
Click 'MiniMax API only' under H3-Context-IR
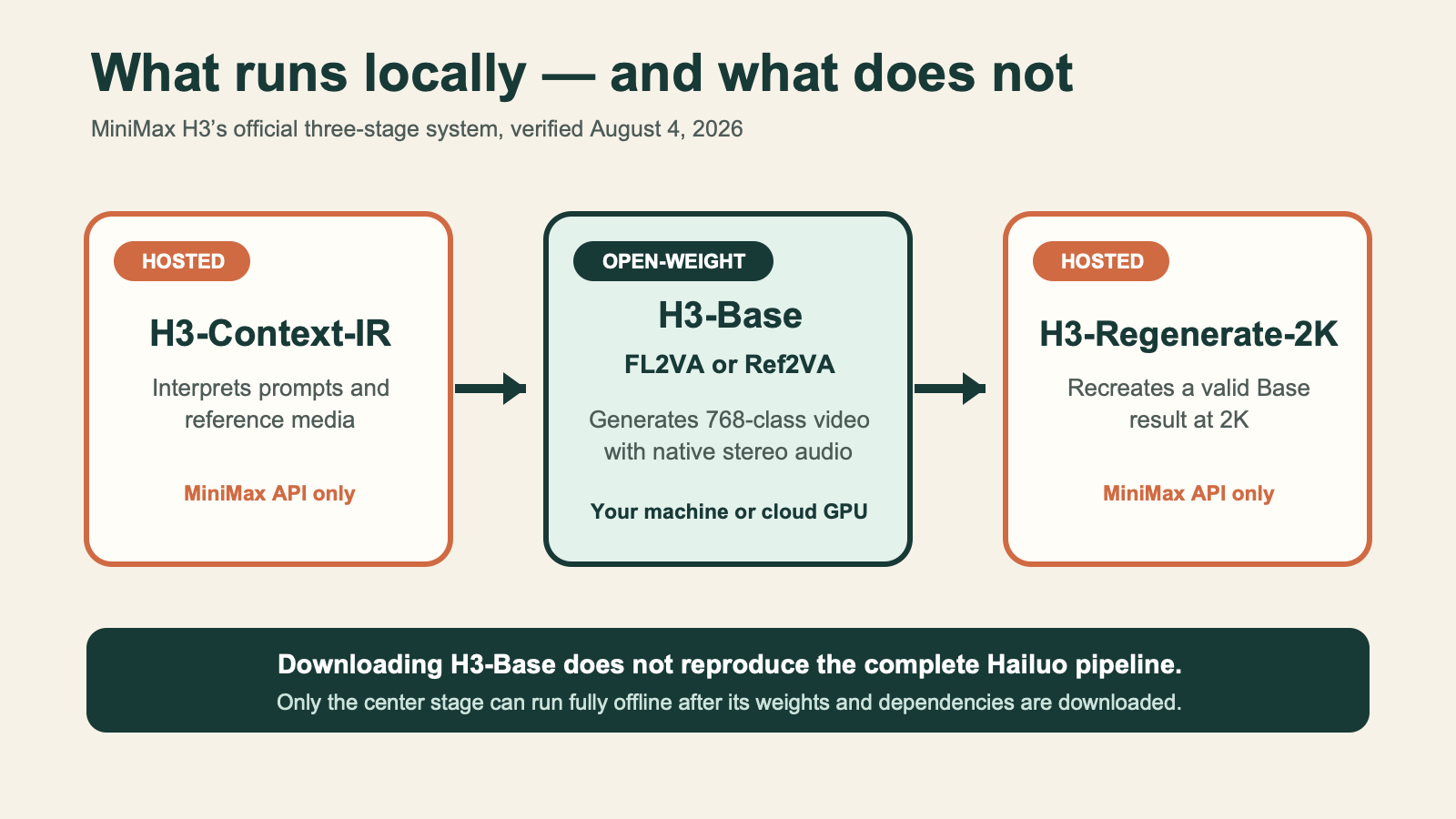pyautogui.click(x=269, y=493)
